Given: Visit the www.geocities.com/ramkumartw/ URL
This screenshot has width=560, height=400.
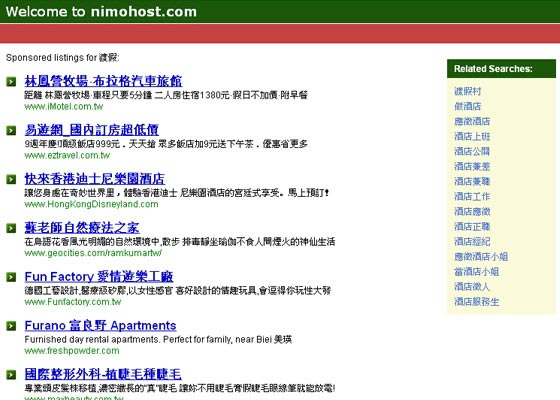Looking at the screenshot, I should pyautogui.click(x=93, y=253).
